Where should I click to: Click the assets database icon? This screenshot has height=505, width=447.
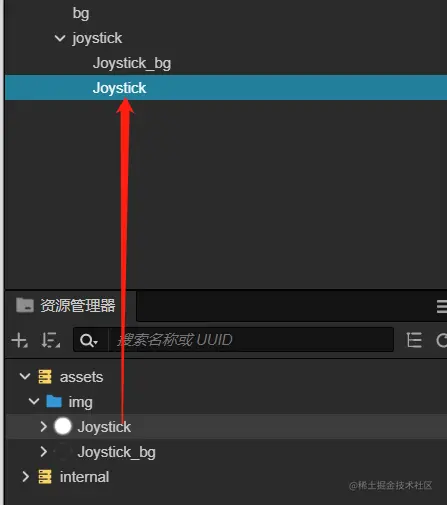coord(45,377)
